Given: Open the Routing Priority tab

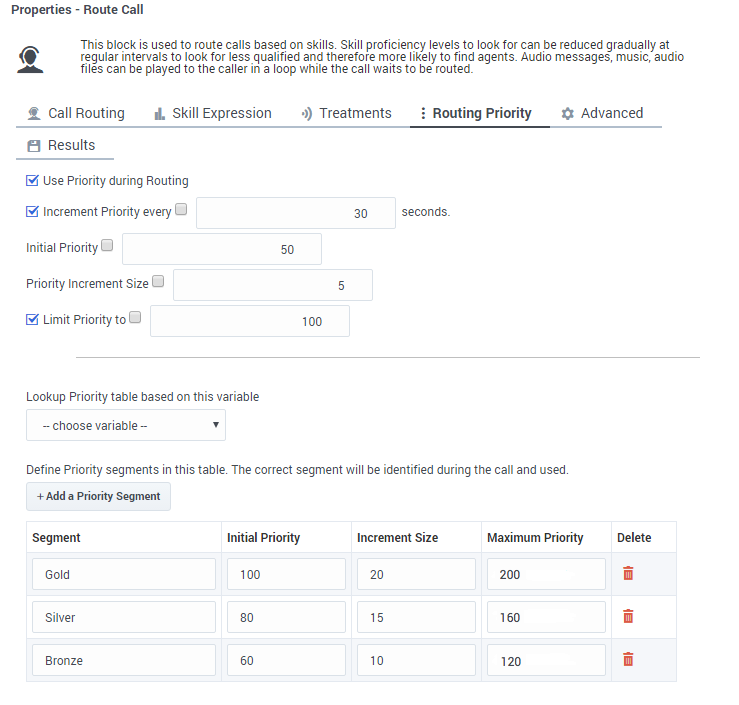Looking at the screenshot, I should 480,113.
